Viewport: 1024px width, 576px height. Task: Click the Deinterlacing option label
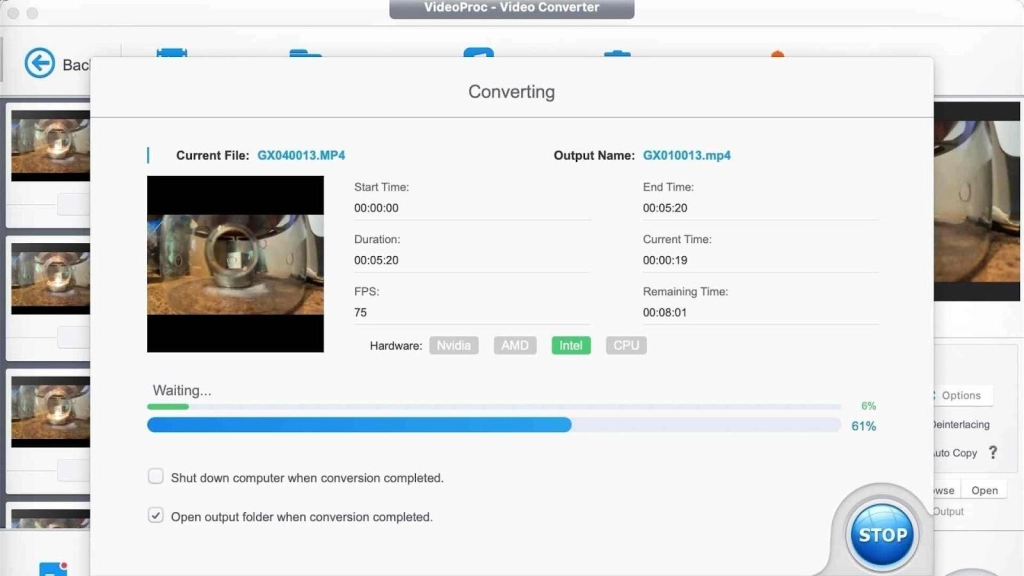pos(961,424)
